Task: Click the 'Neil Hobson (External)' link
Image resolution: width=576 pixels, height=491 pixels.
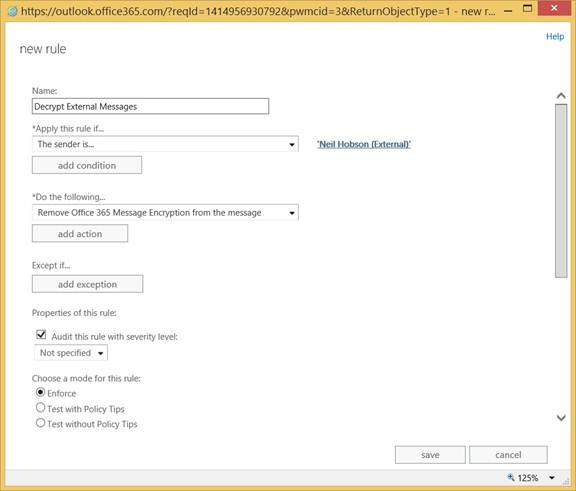Action: click(364, 144)
